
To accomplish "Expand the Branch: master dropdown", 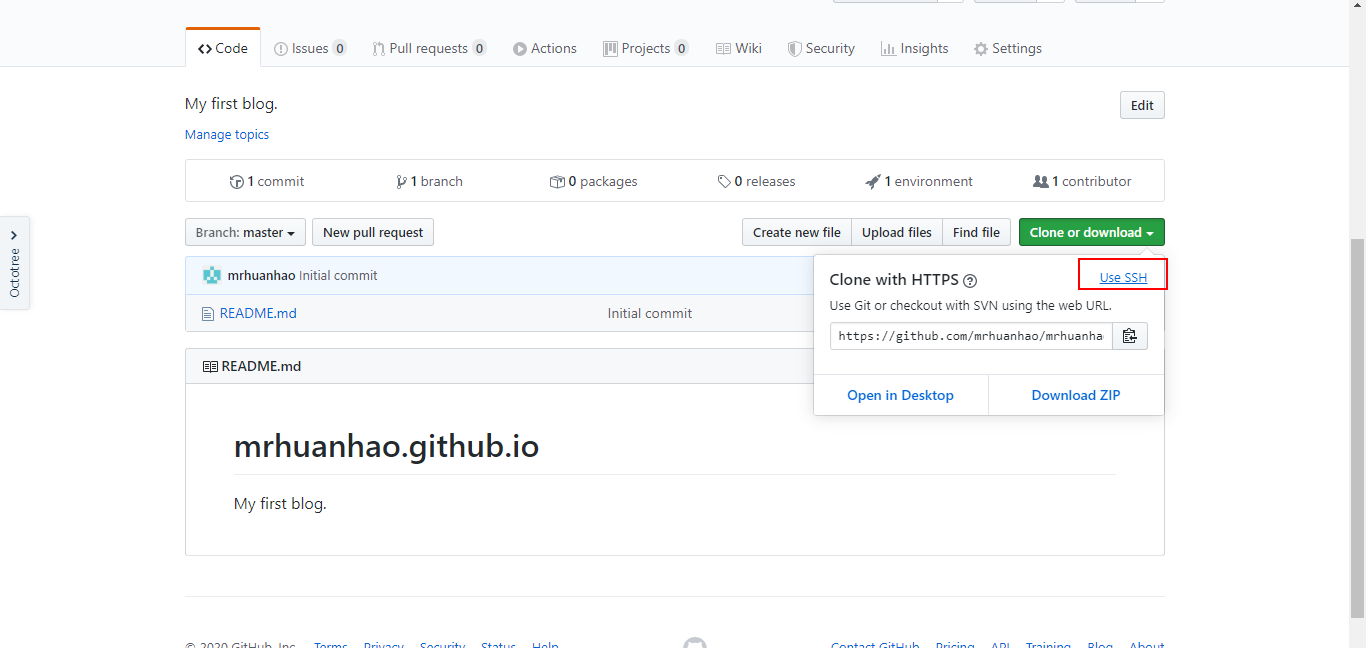I will pyautogui.click(x=245, y=232).
